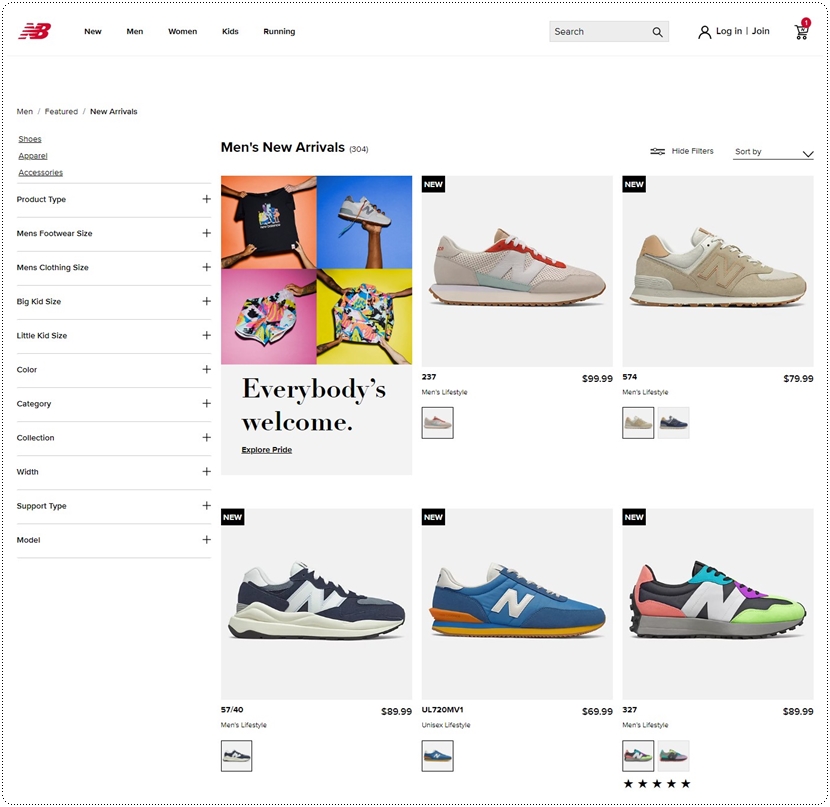830x807 pixels.
Task: Click the Log in link
Action: coord(729,31)
